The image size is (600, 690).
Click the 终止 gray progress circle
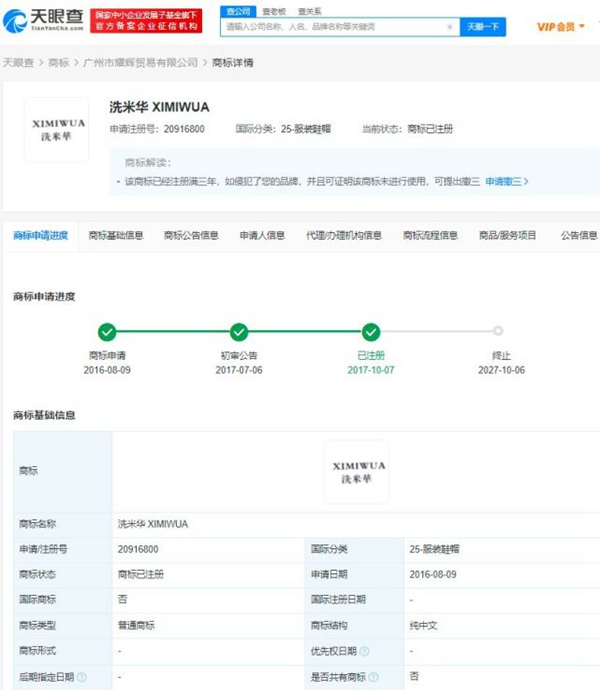tap(498, 331)
